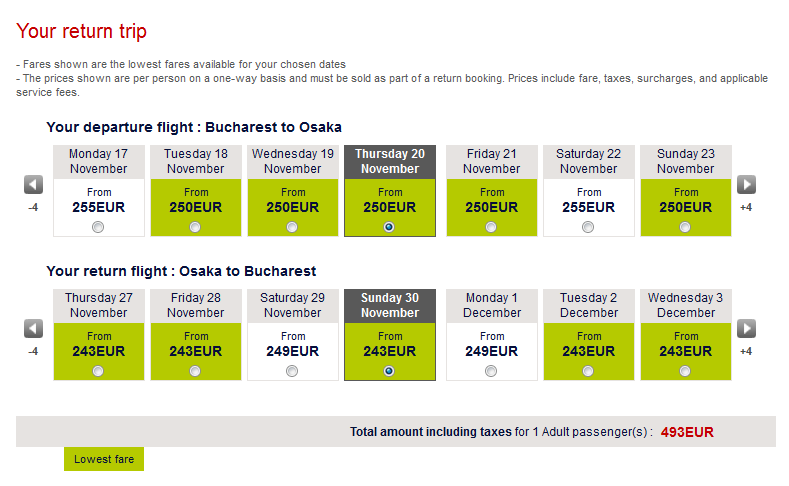Select Thursday 27 November return radio button
The width and height of the screenshot is (789, 486).
coord(97,371)
